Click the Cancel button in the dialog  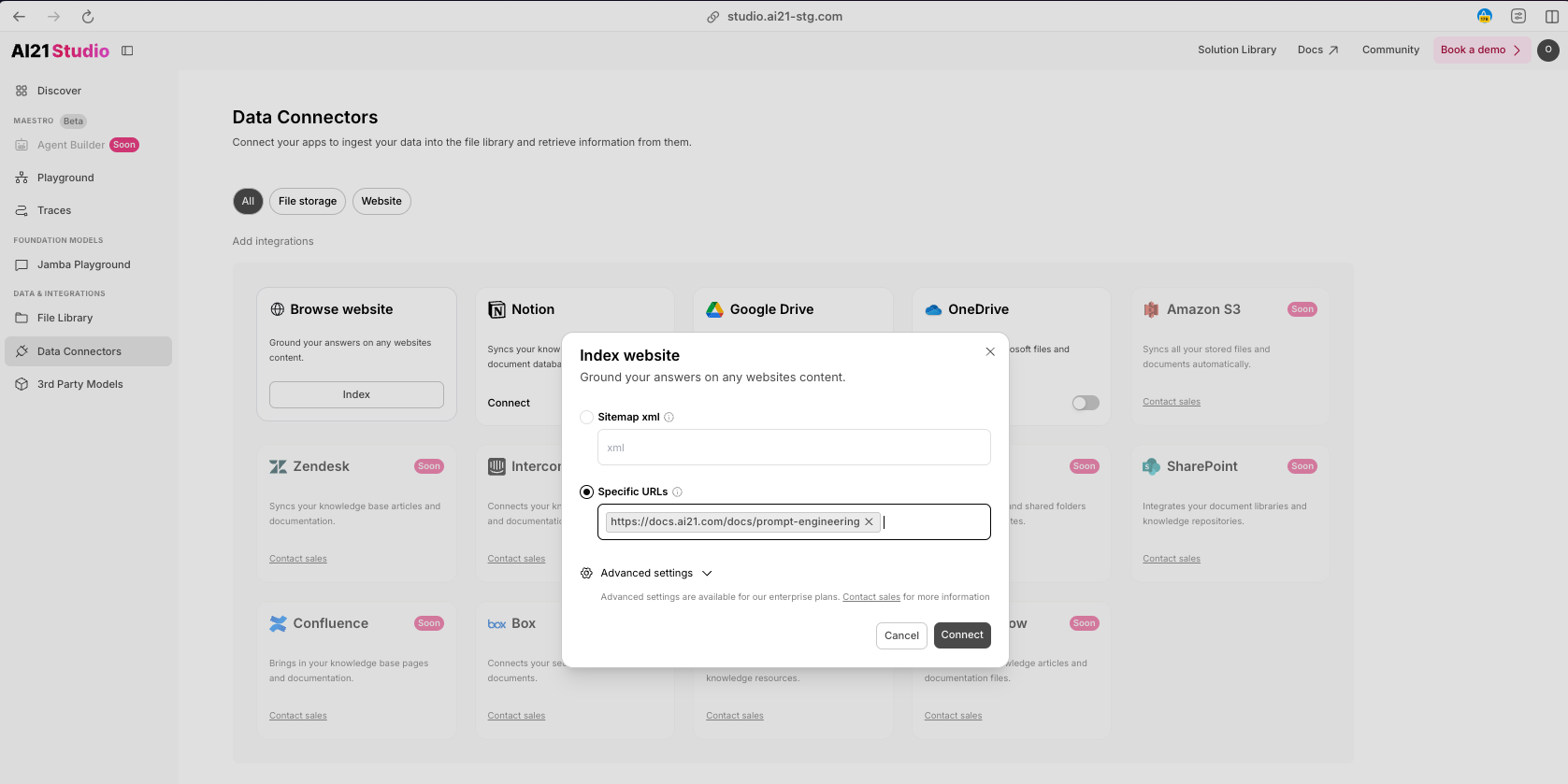(x=901, y=635)
